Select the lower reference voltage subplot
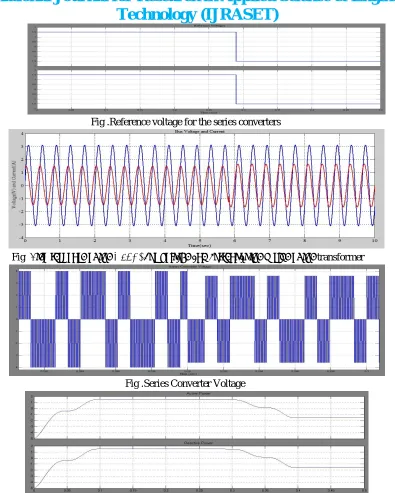 [x=209, y=89]
